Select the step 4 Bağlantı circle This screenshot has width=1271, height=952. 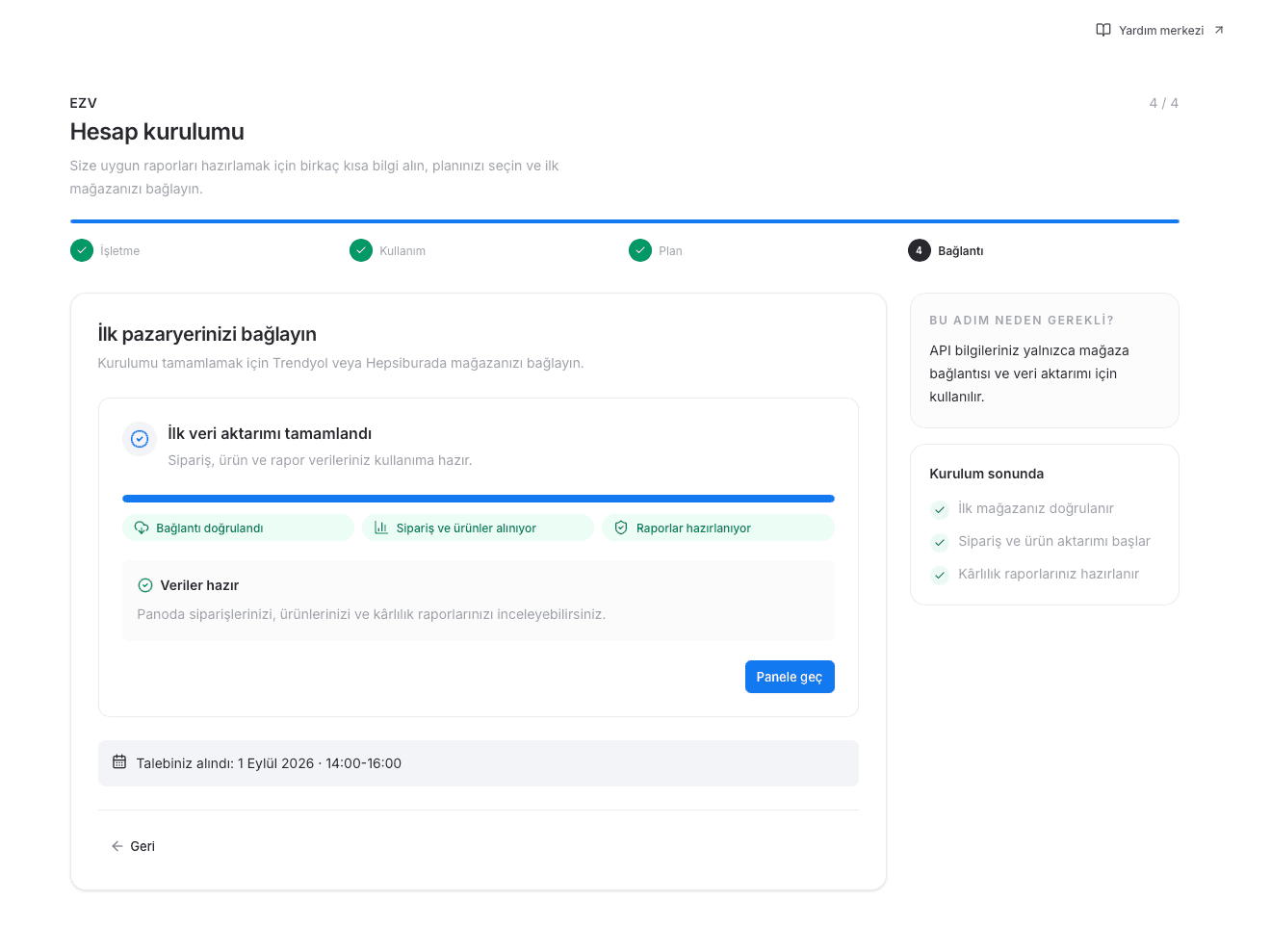point(920,250)
